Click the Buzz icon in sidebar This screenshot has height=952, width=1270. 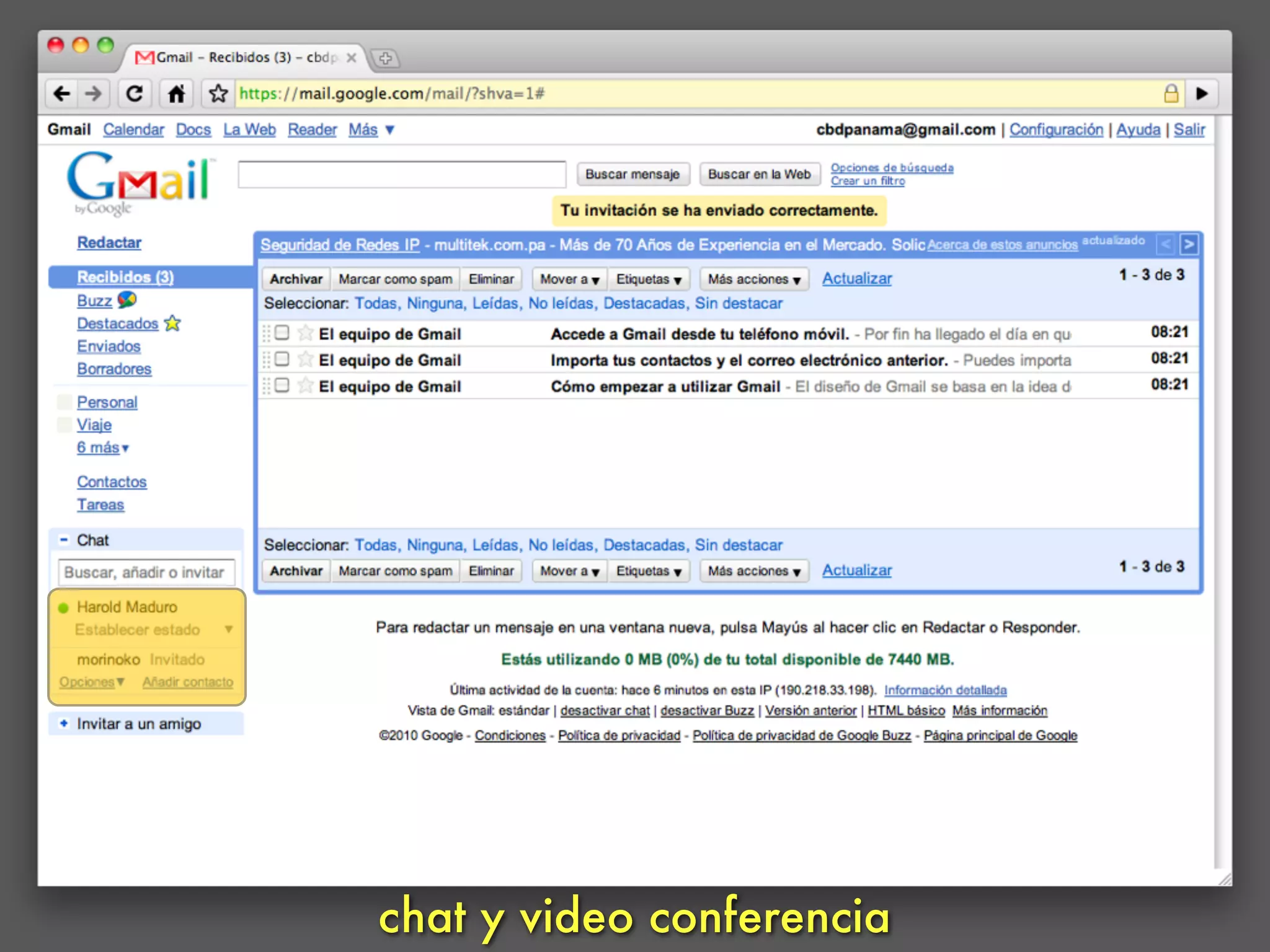(127, 300)
